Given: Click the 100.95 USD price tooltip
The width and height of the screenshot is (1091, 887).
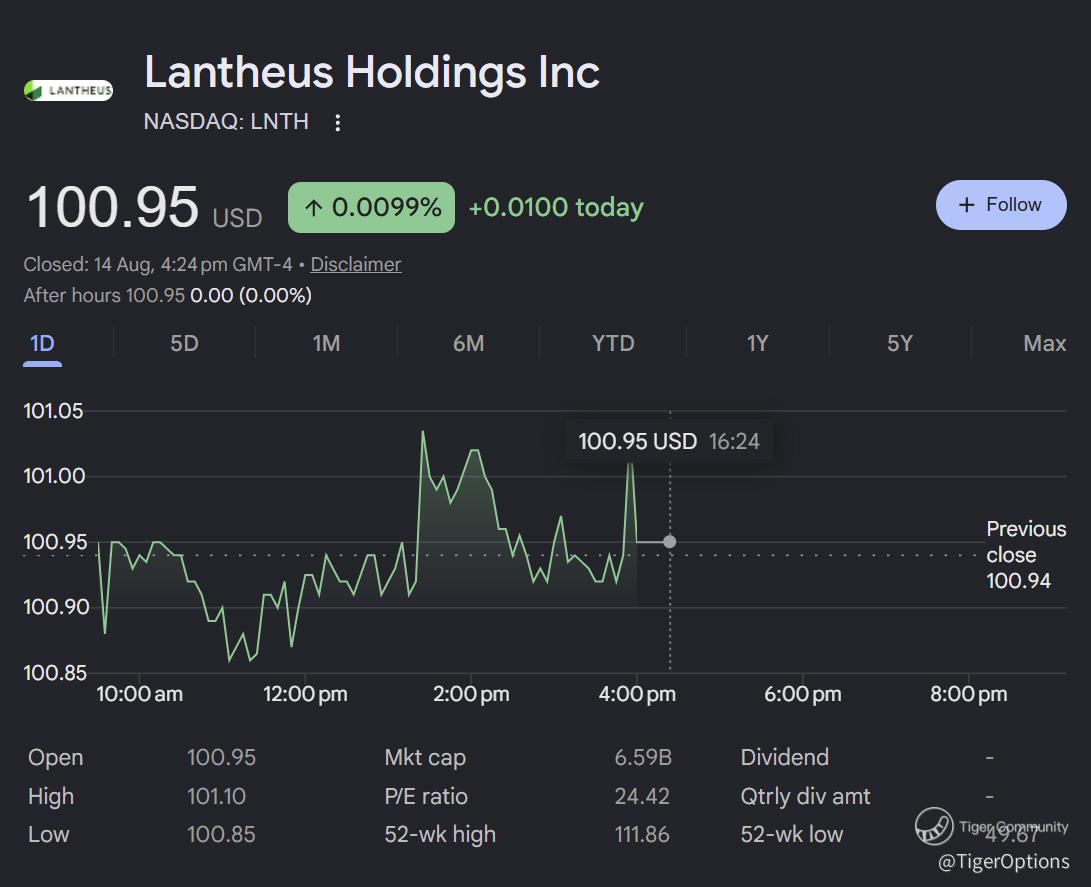Looking at the screenshot, I should pos(669,441).
